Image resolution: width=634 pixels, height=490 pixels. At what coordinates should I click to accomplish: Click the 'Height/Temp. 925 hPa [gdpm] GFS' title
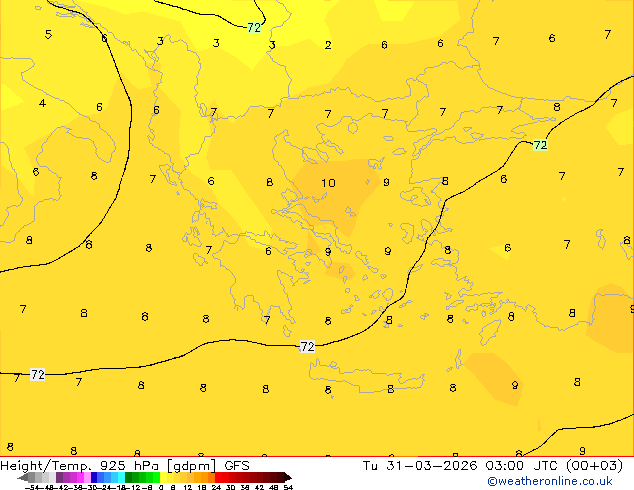[x=125, y=466]
